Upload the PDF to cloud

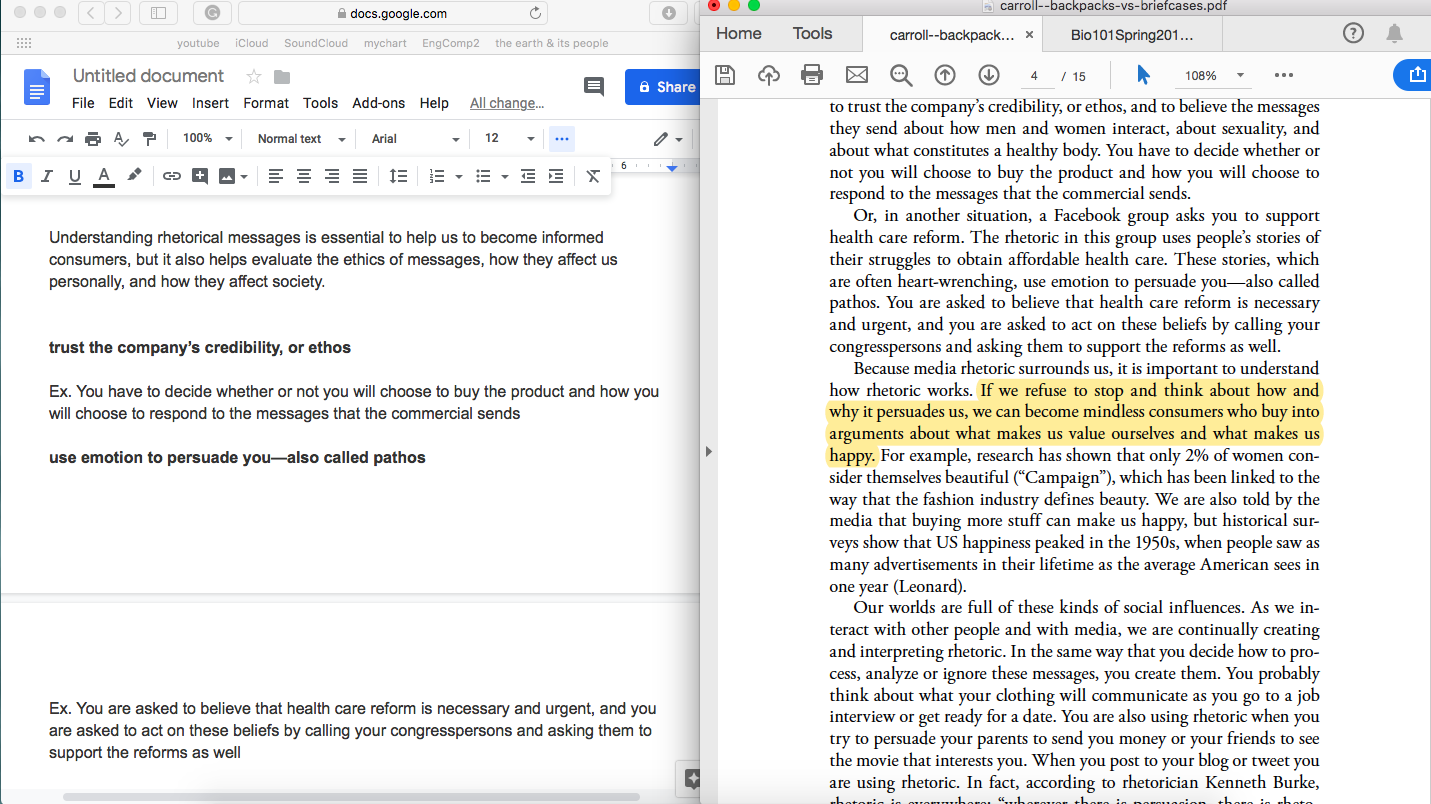point(769,75)
